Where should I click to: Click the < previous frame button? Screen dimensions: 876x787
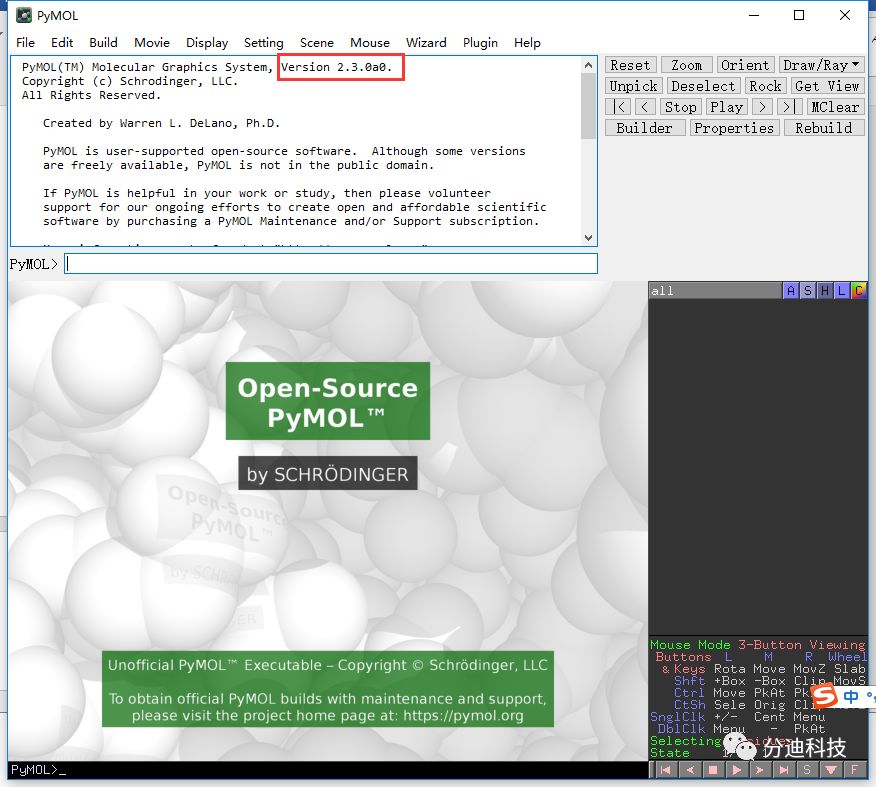coord(645,107)
